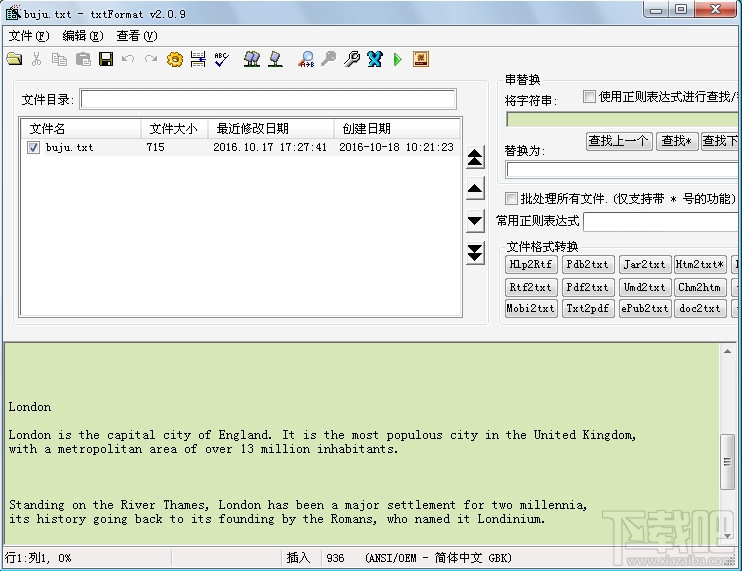Open the 查看(V) menu

coord(137,36)
